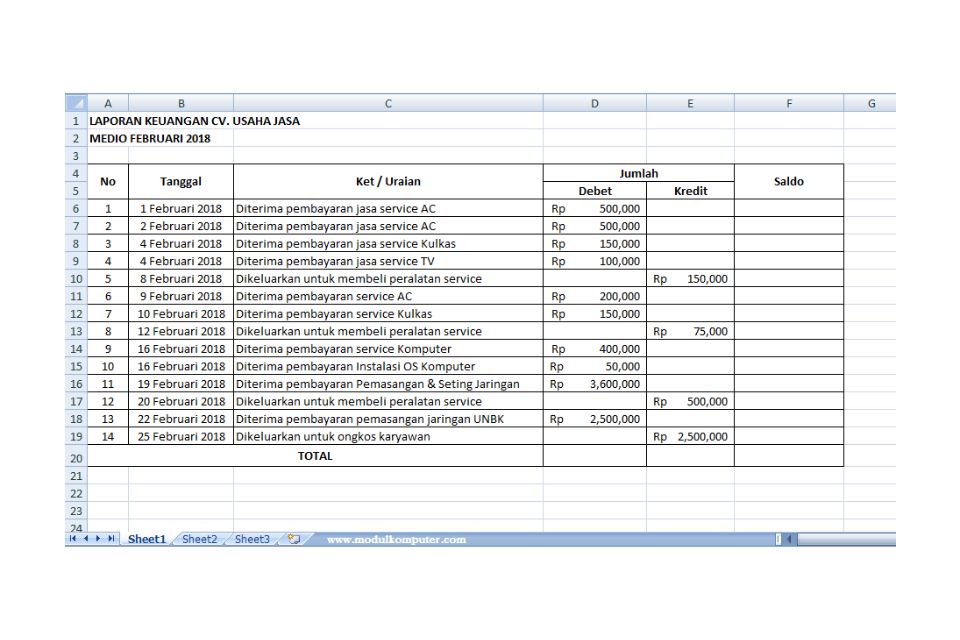The height and width of the screenshot is (640, 960).
Task: Click the Tanggal header cell
Action: coord(181,181)
